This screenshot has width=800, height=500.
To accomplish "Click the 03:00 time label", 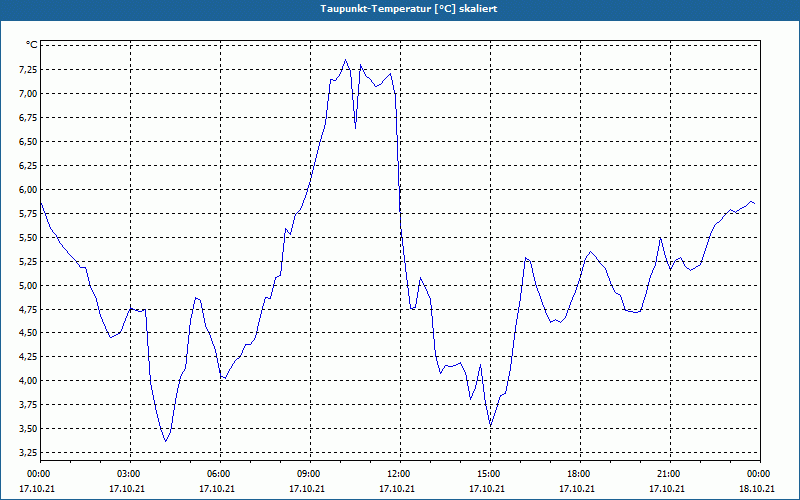I will pos(131,473).
